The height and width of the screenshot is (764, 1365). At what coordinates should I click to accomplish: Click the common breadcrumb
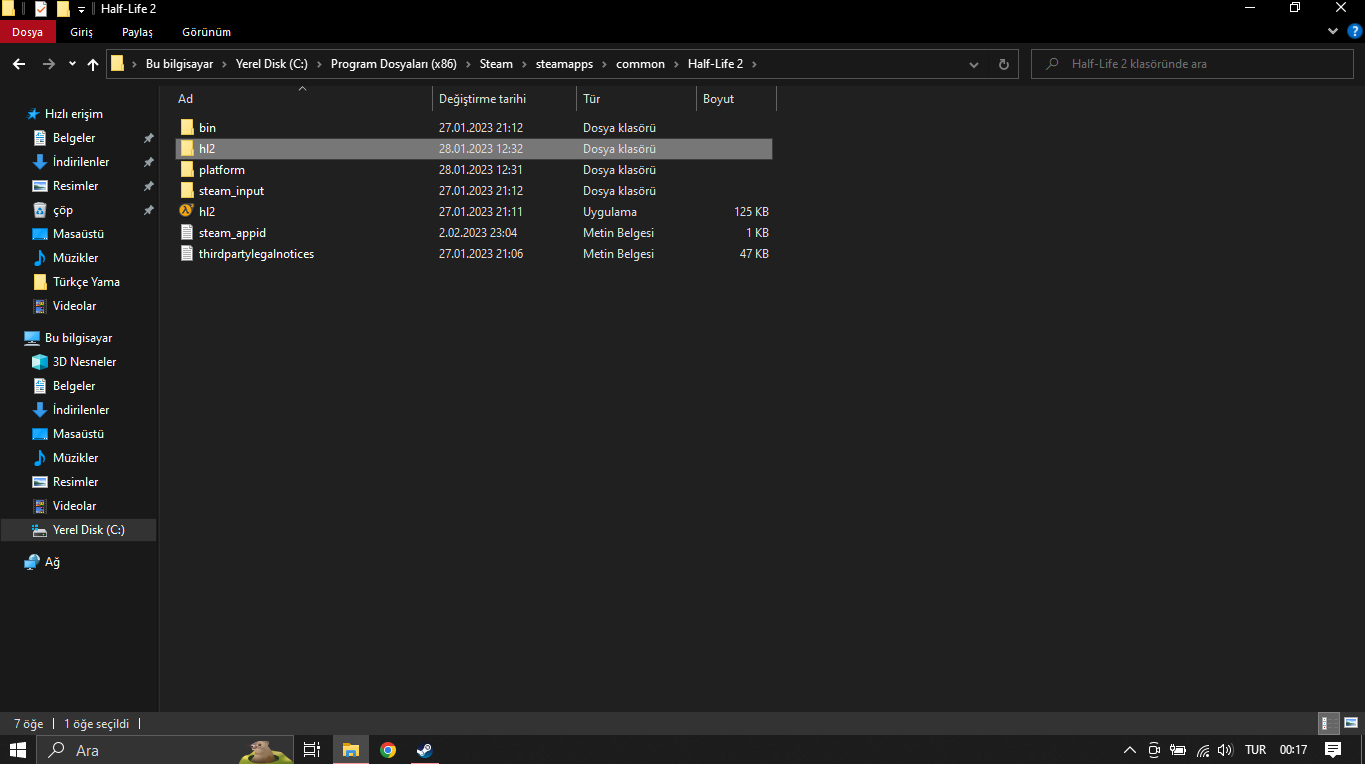point(640,64)
